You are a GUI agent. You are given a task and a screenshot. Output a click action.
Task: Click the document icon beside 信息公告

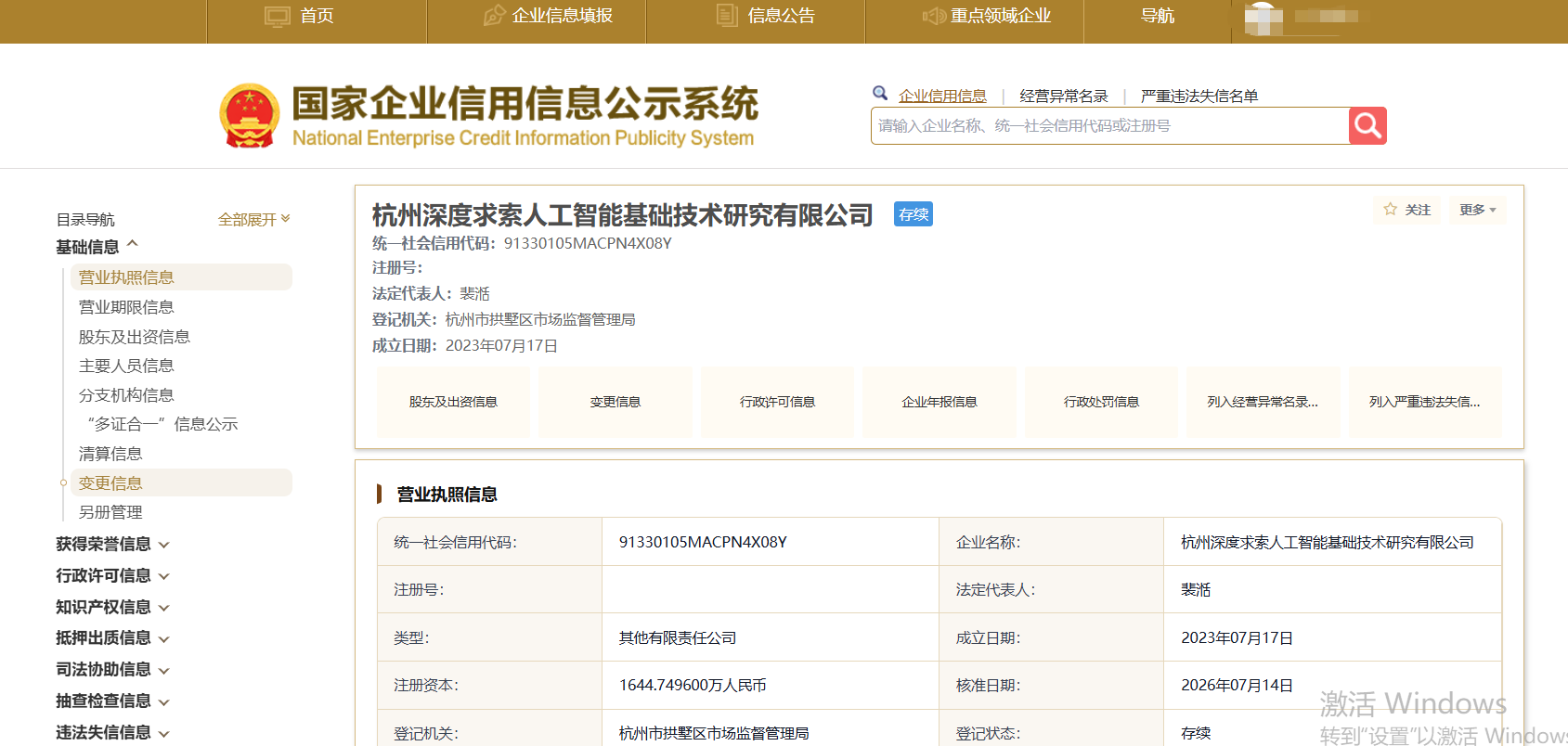point(727,16)
